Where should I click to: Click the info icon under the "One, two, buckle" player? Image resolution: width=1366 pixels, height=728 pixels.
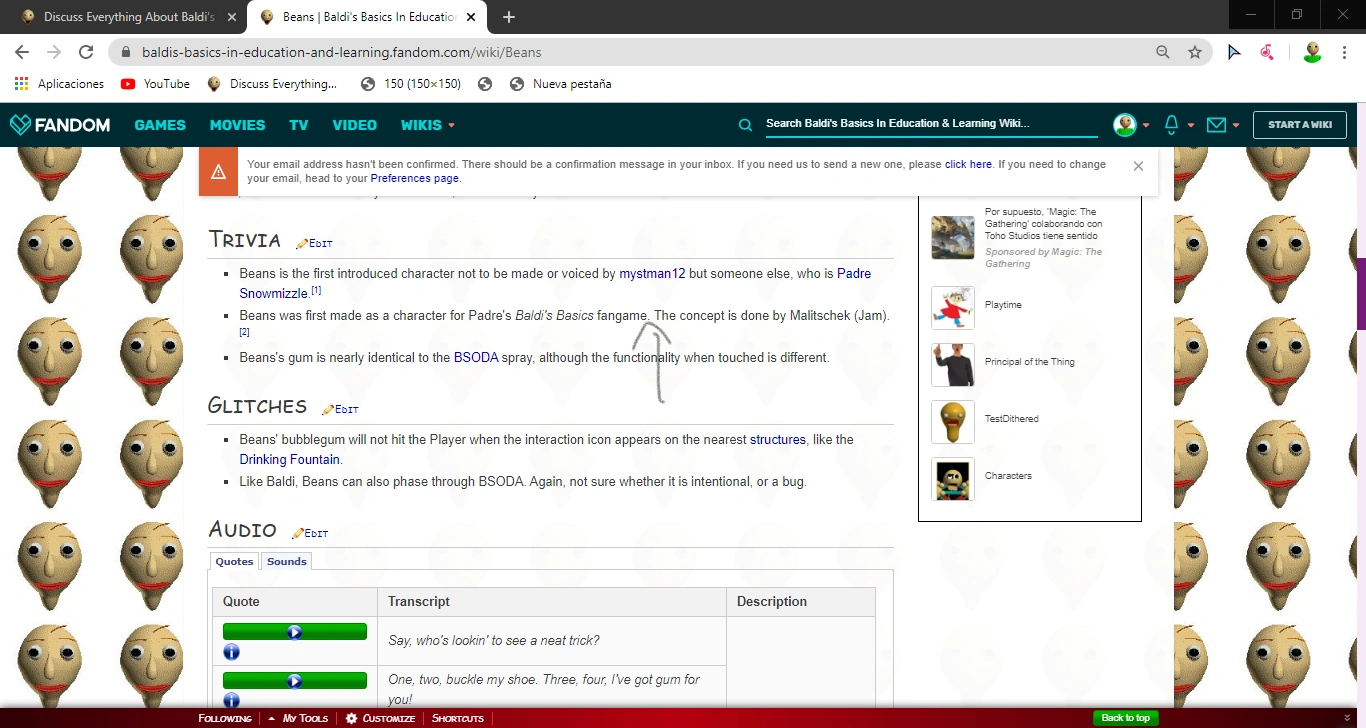coord(231,700)
